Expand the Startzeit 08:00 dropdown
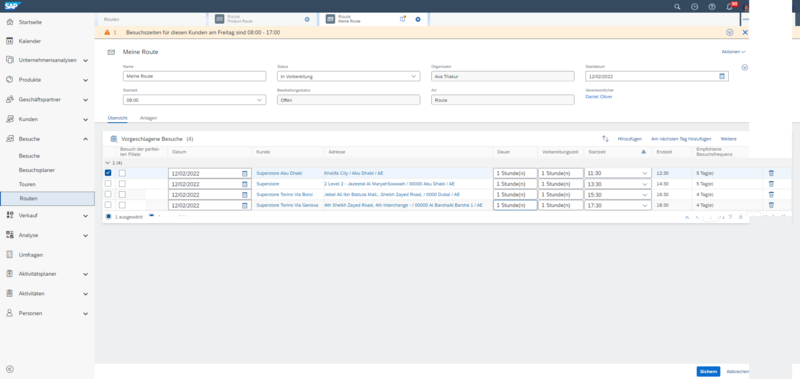800x379 pixels. point(194,100)
